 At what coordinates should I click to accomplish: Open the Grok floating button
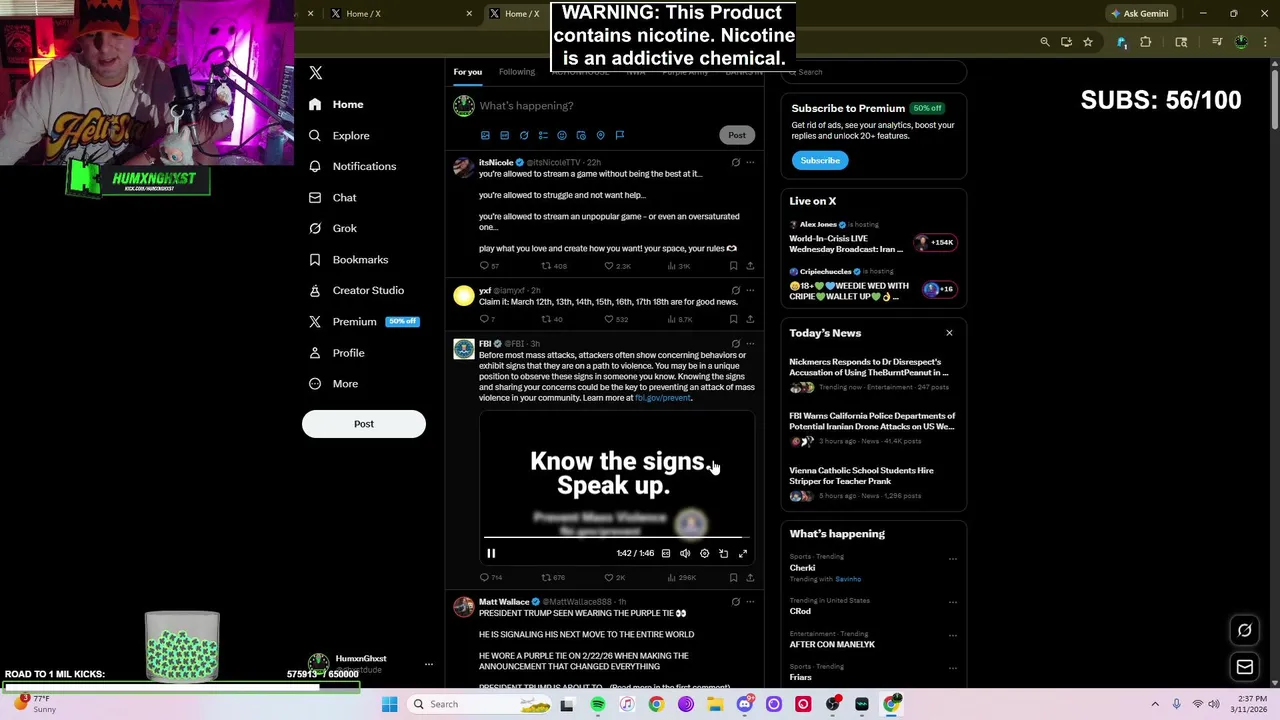[x=1245, y=631]
